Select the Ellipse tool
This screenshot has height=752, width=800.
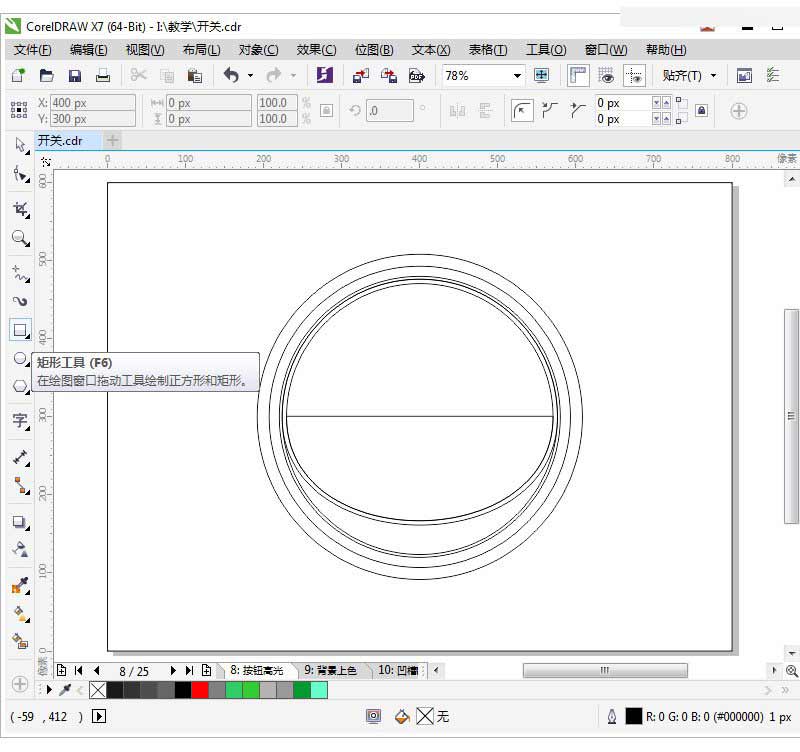20,359
